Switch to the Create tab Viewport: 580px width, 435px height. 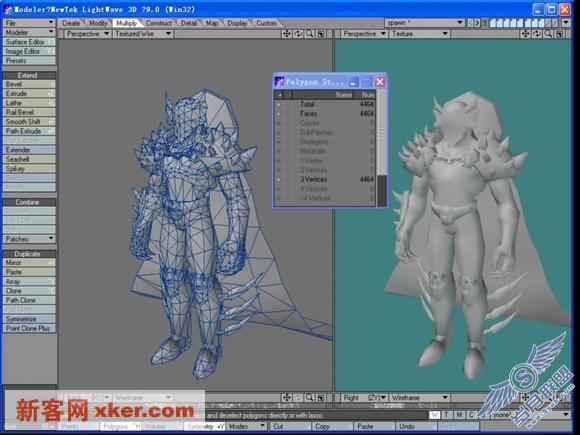click(x=71, y=23)
